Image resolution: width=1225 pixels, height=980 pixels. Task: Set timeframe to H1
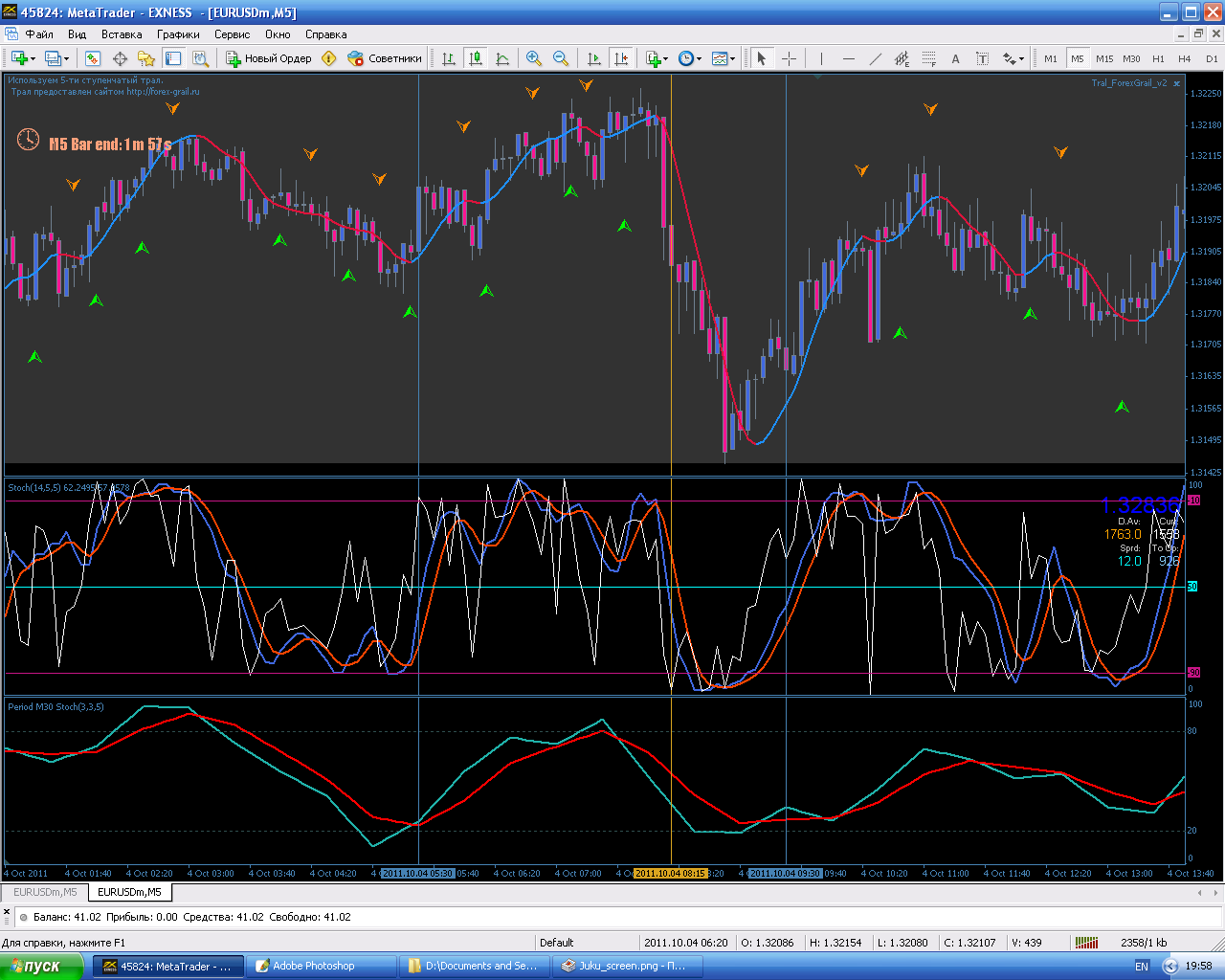[x=1158, y=58]
